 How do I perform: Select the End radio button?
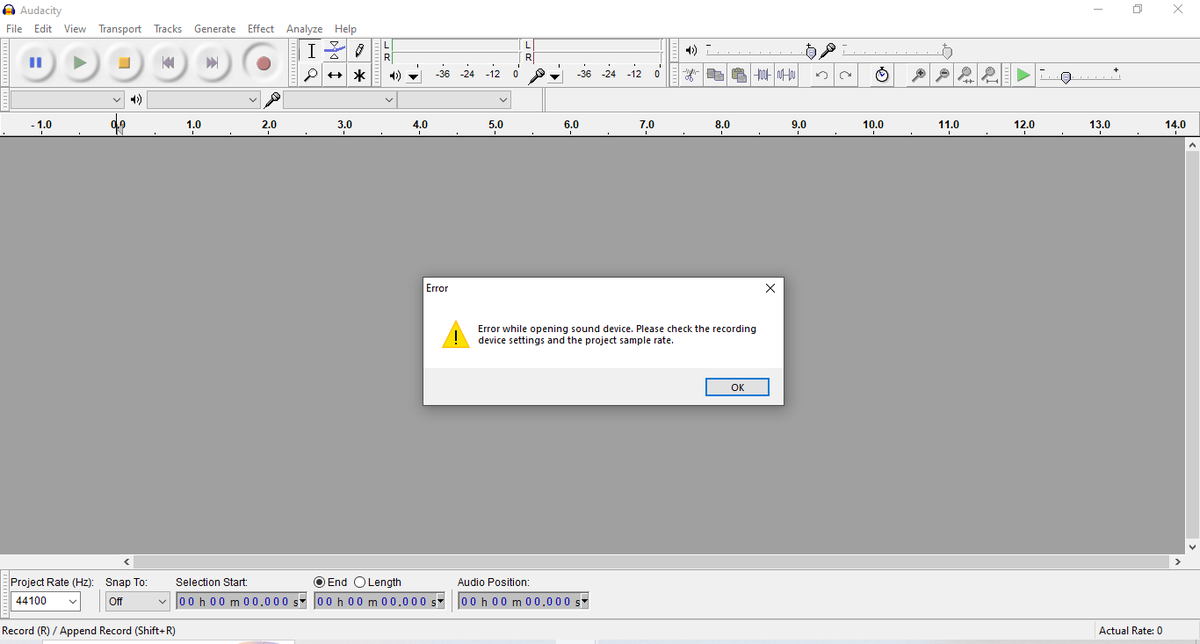320,582
